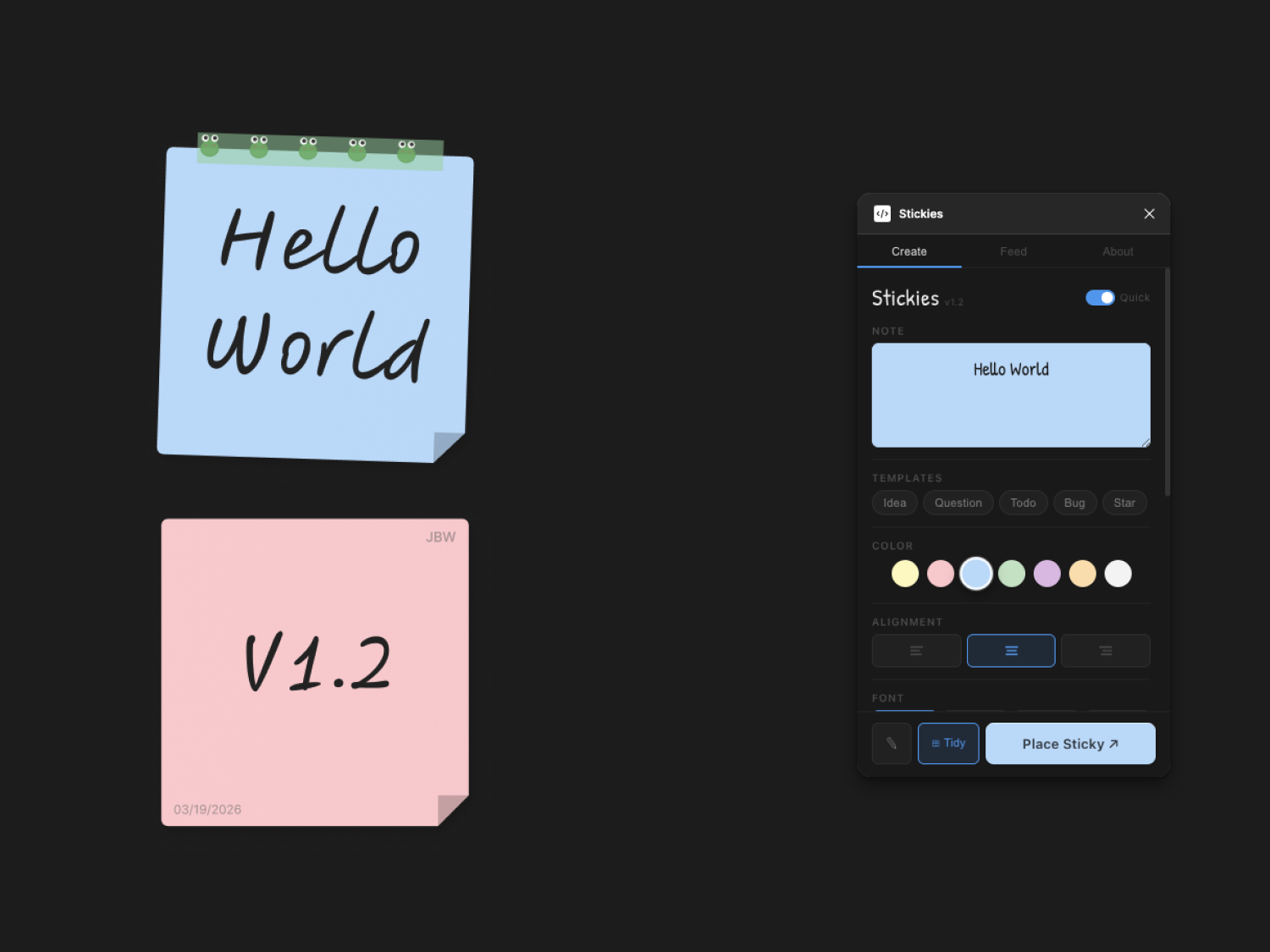Click the plugin panel scrollbar
The image size is (1270, 952).
pyautogui.click(x=1168, y=382)
